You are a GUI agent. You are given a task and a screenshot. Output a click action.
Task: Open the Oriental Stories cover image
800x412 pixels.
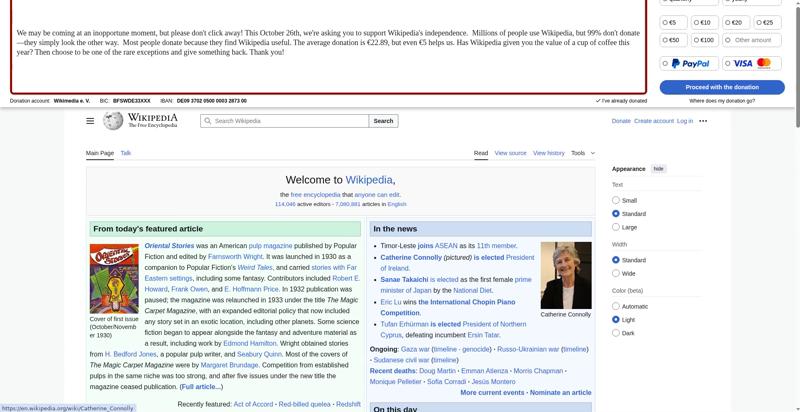click(x=114, y=279)
